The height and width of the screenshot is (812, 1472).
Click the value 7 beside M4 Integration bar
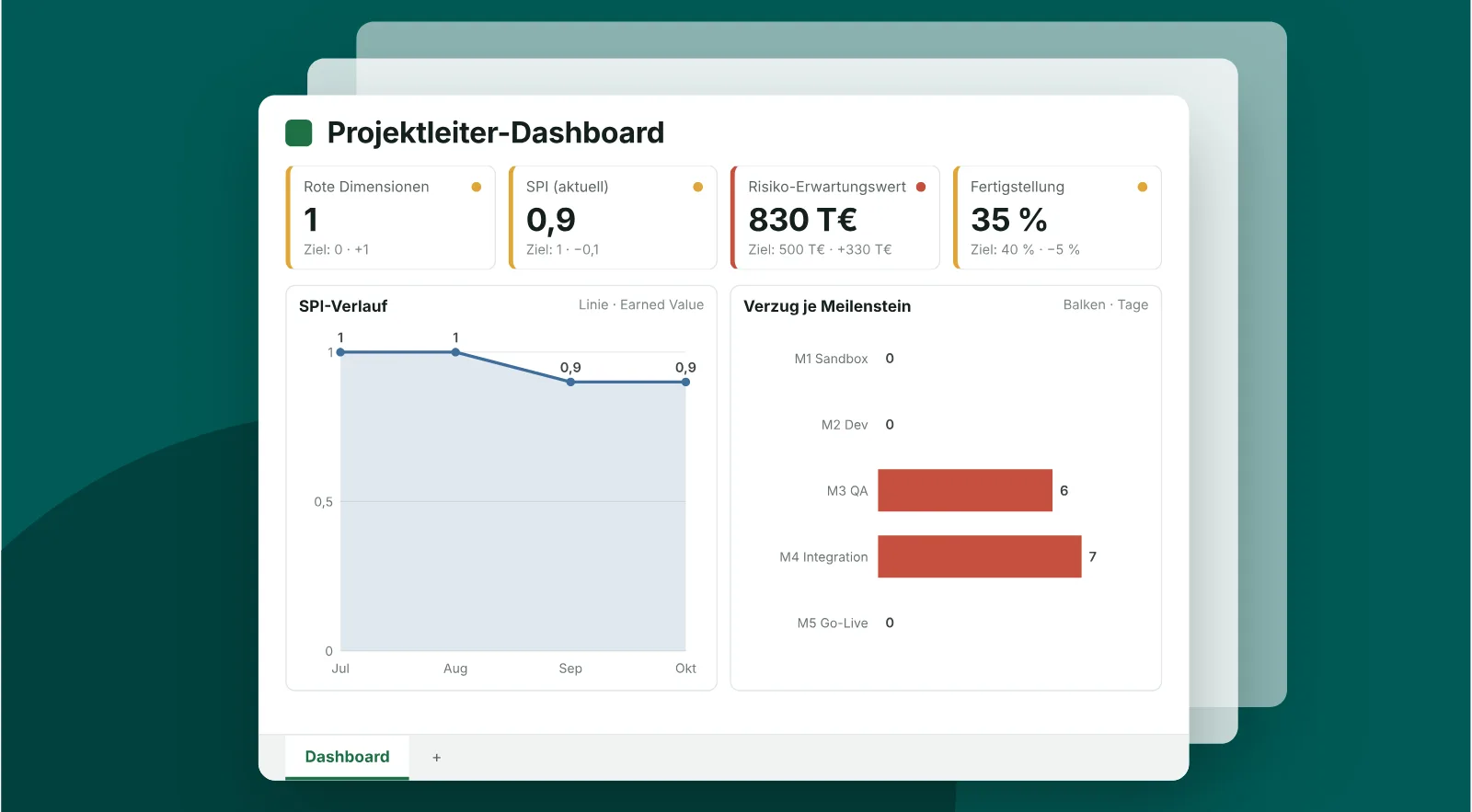coord(1093,556)
